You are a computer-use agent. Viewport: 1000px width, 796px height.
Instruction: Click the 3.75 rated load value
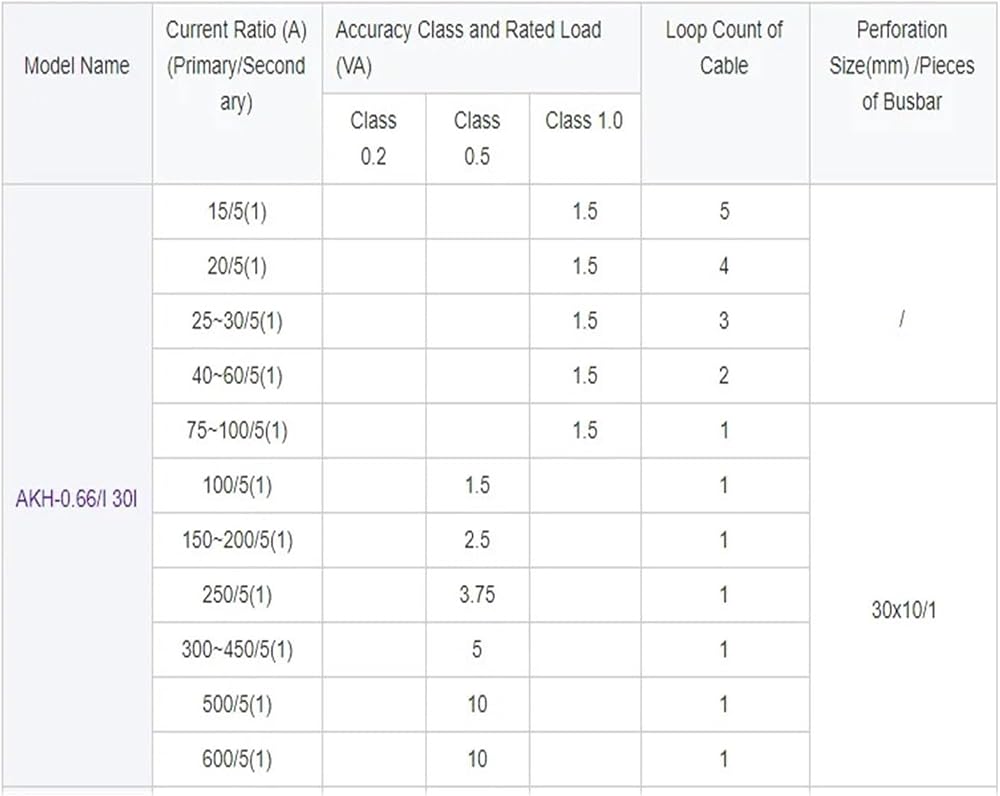[477, 595]
